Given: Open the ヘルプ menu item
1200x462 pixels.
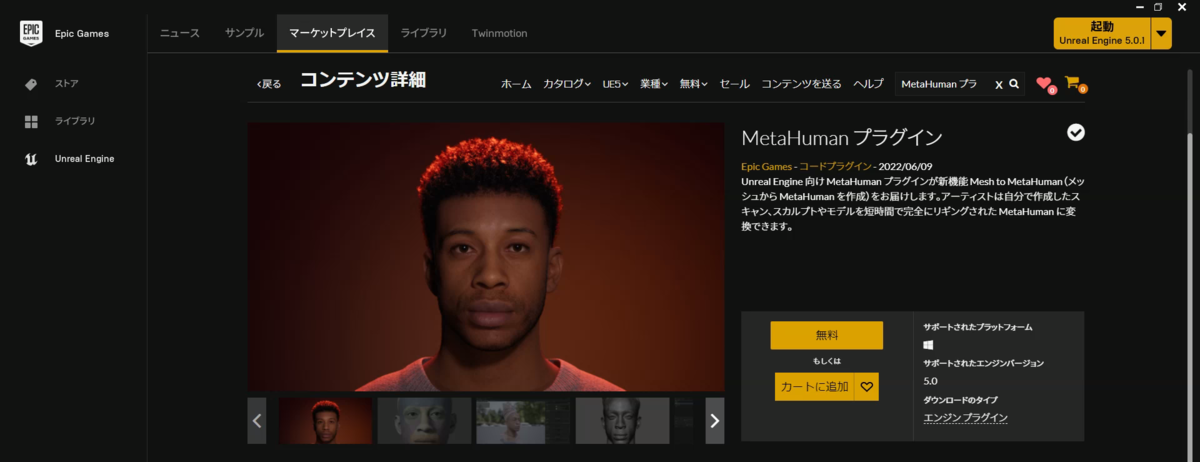Looking at the screenshot, I should click(868, 84).
